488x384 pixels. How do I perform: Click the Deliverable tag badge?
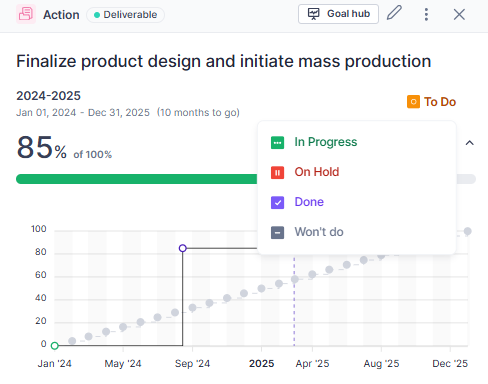125,15
